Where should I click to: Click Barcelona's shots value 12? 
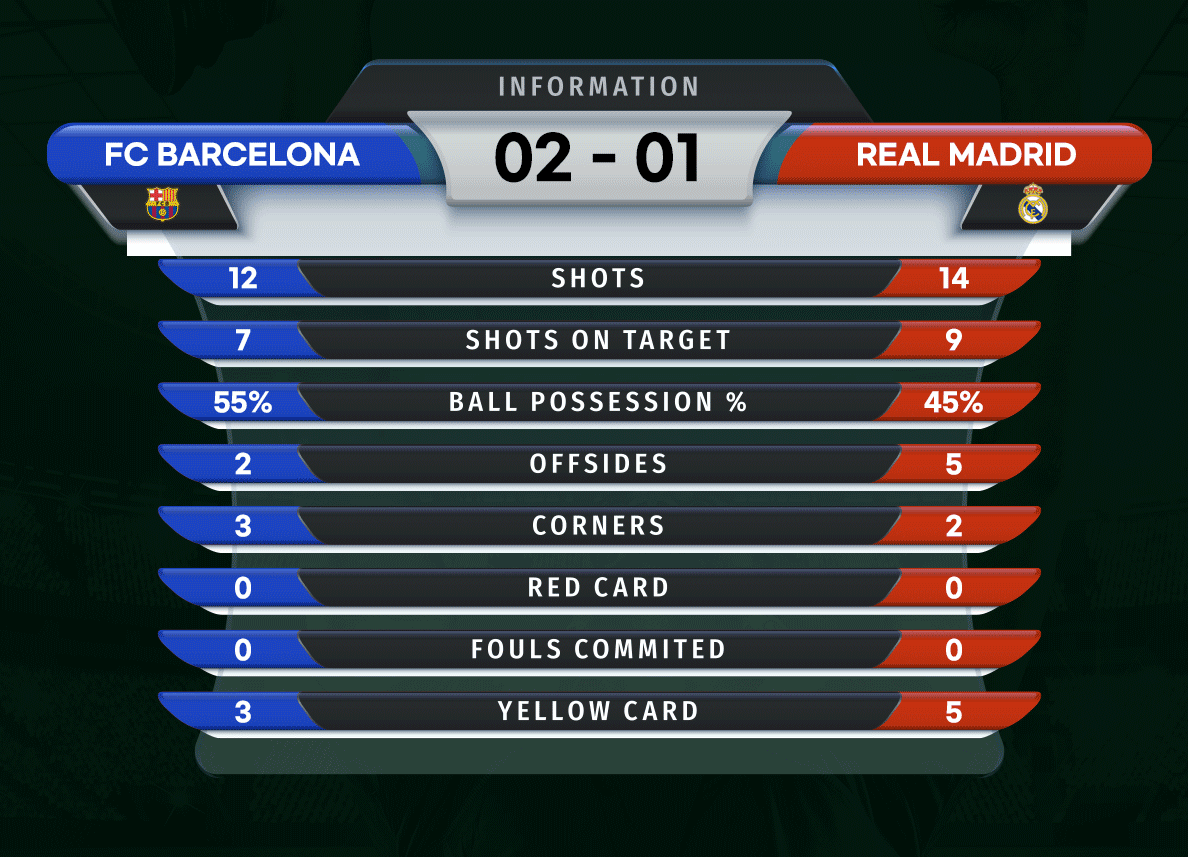coord(243,279)
